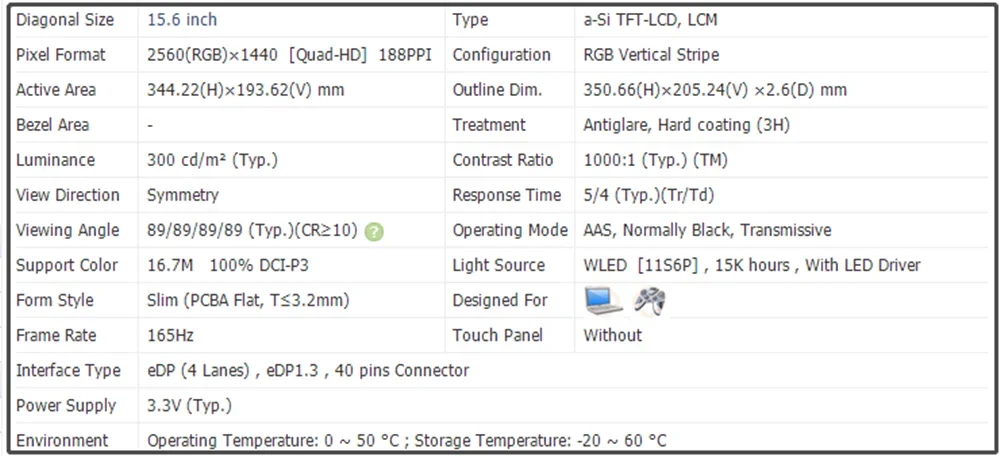The width and height of the screenshot is (1000, 456).
Task: Click AAS, Normally Black, Transmissive text
Action: (707, 230)
